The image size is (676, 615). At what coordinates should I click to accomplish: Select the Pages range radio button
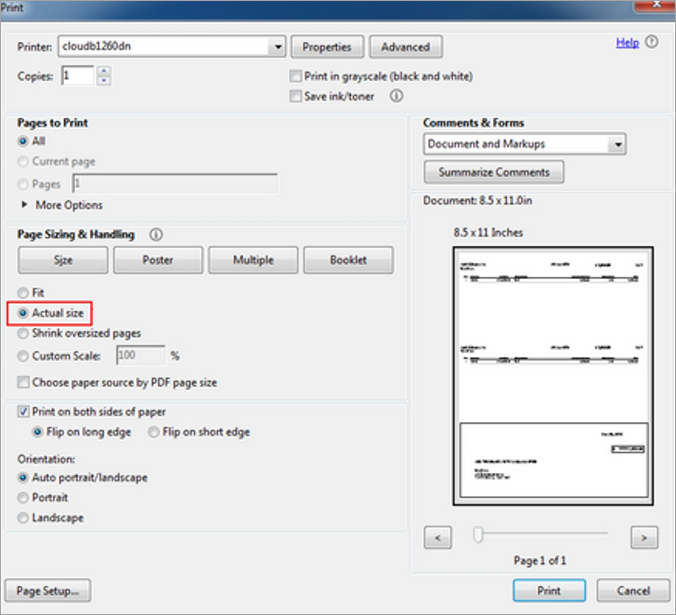[23, 184]
